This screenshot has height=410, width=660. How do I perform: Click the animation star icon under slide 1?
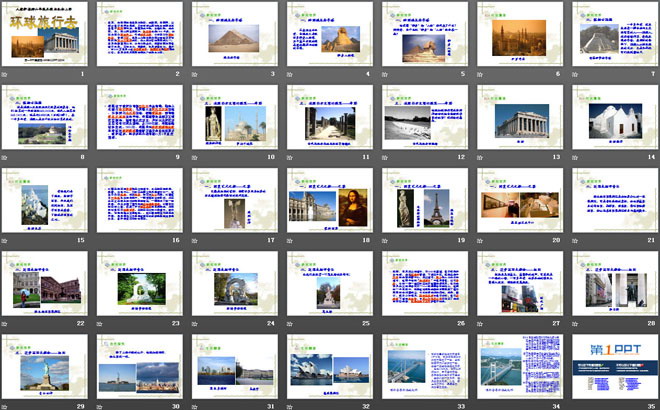(x=4, y=75)
